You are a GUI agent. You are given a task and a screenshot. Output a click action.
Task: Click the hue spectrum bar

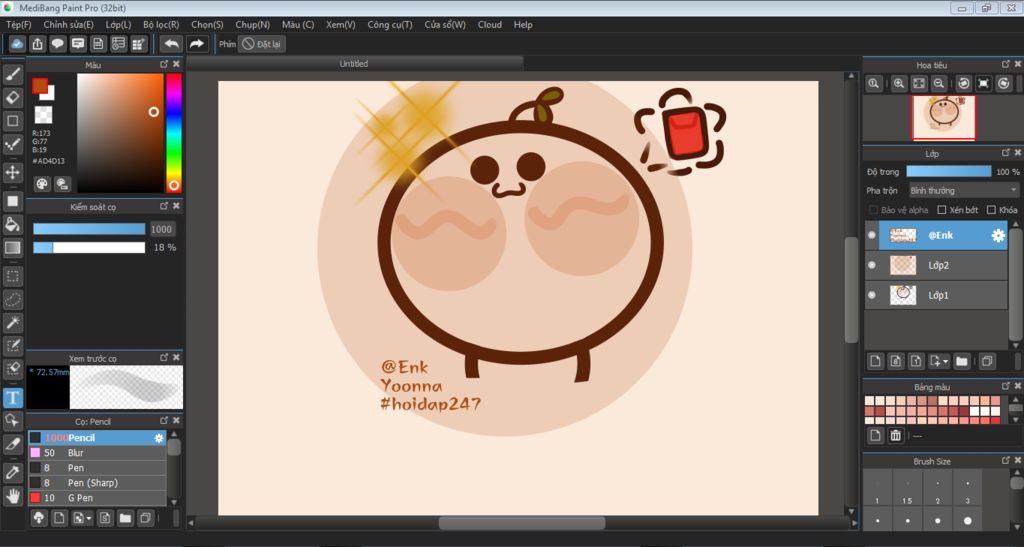tap(174, 133)
